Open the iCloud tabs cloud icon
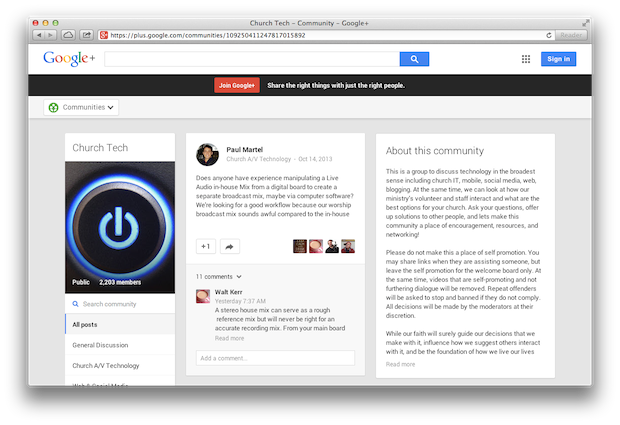 point(68,35)
